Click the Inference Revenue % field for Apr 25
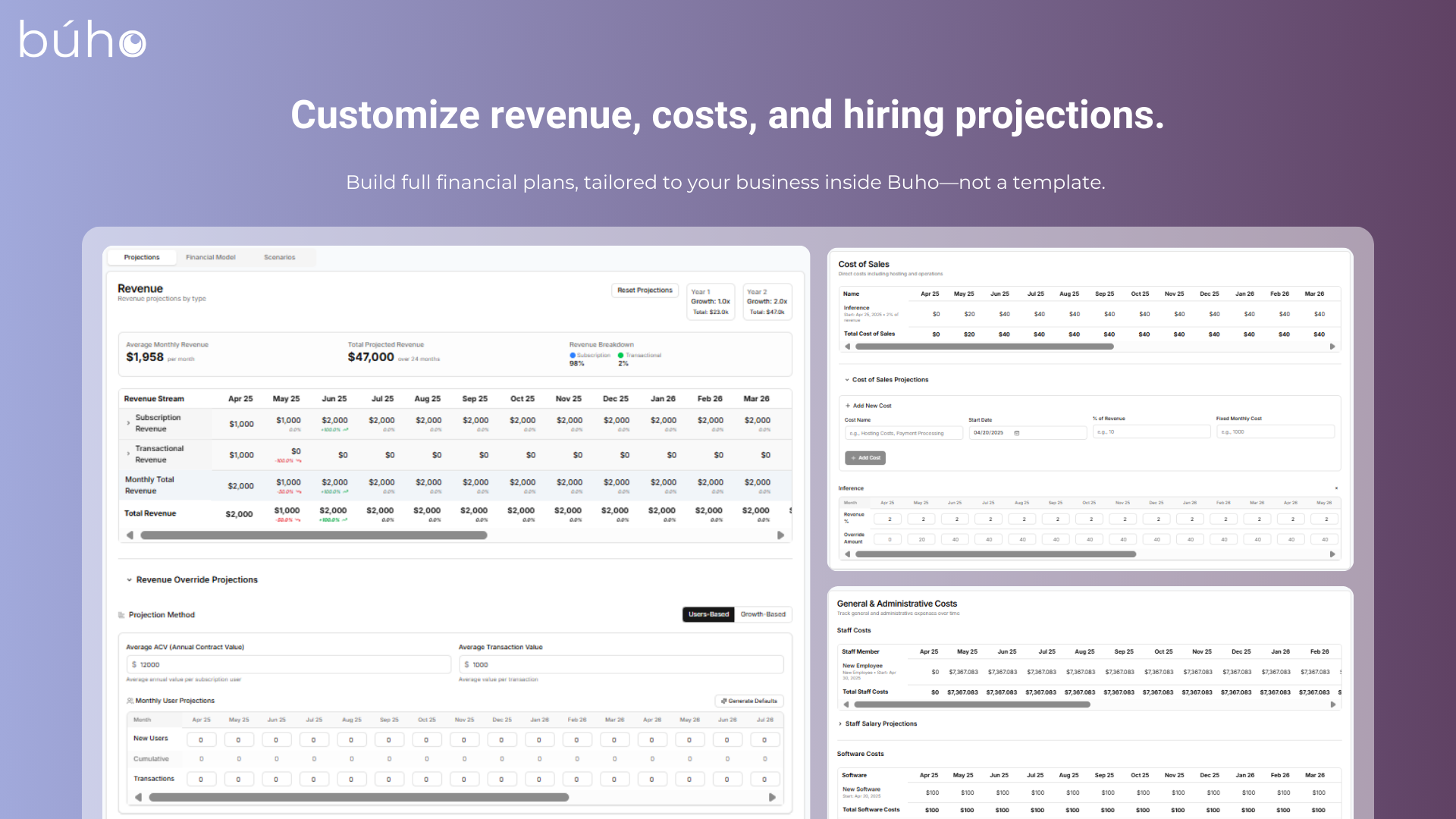Screen dimensions: 1456x819 [x=889, y=519]
